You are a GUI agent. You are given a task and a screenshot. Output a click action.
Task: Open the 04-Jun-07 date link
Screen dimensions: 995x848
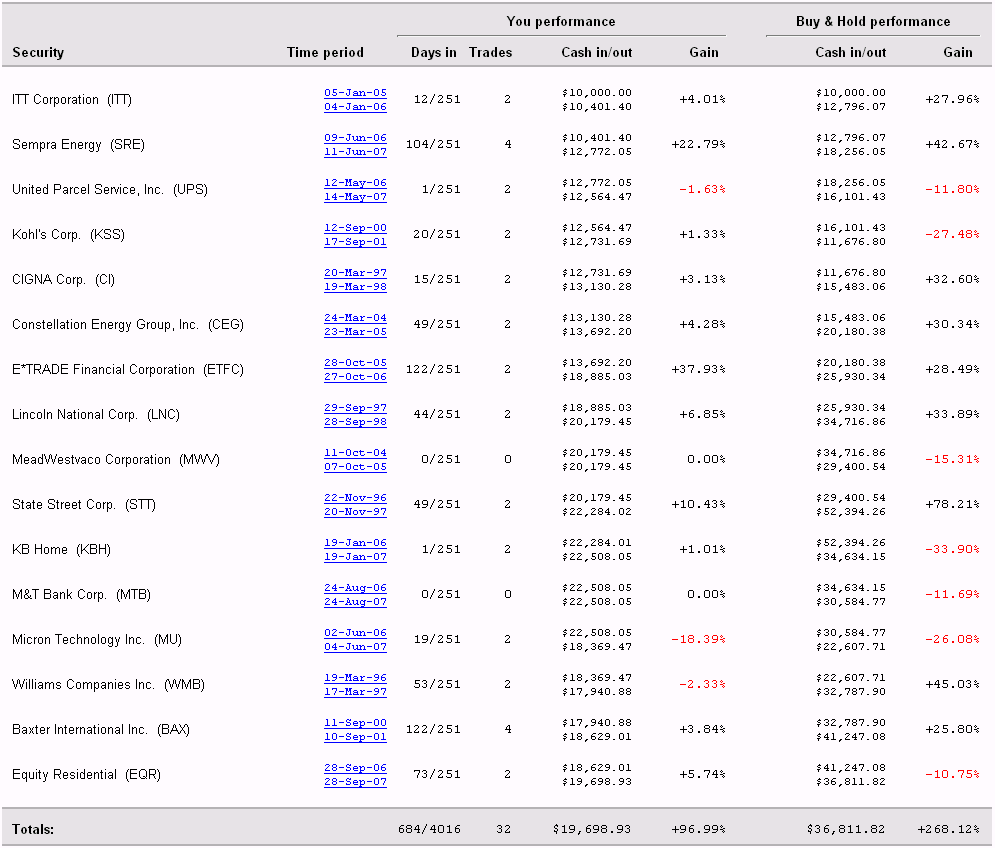click(x=355, y=647)
